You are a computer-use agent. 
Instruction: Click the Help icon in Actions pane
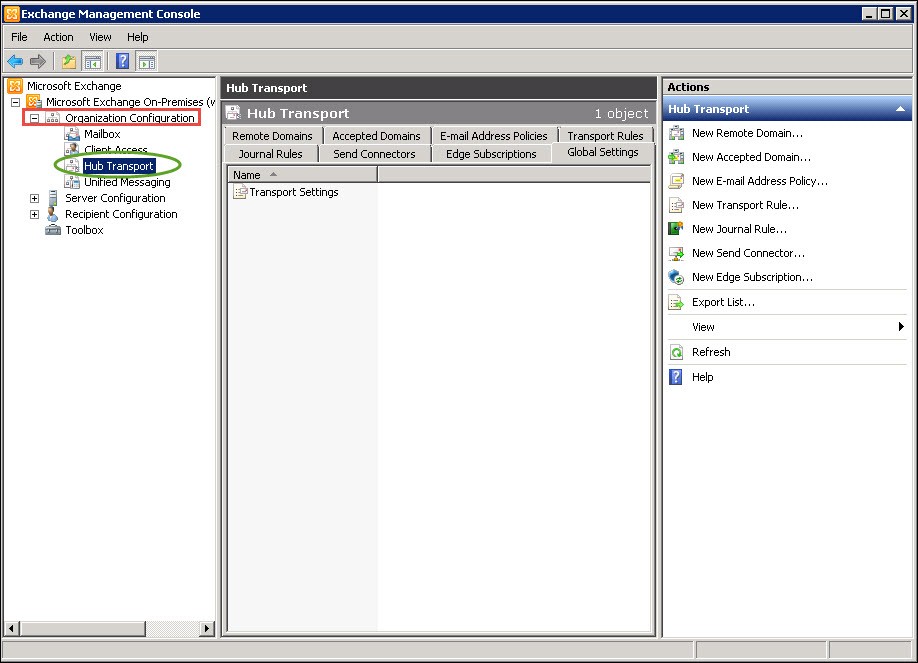[676, 377]
